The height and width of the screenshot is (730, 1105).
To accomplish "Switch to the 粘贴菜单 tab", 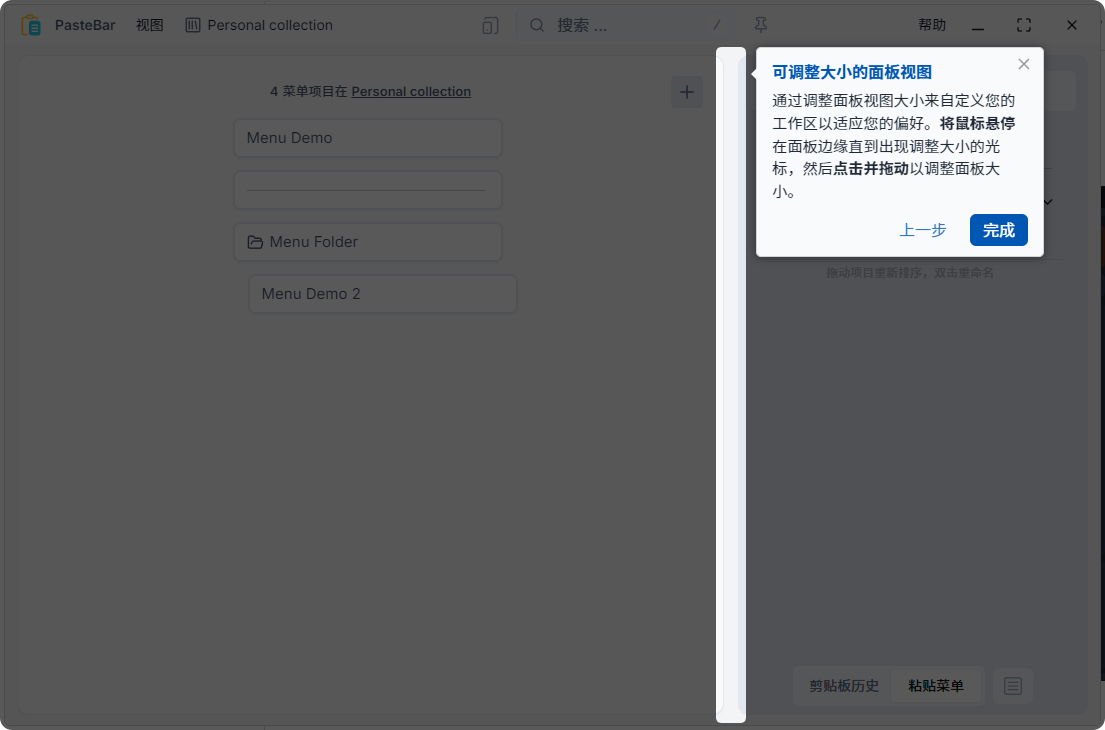I will tap(937, 686).
